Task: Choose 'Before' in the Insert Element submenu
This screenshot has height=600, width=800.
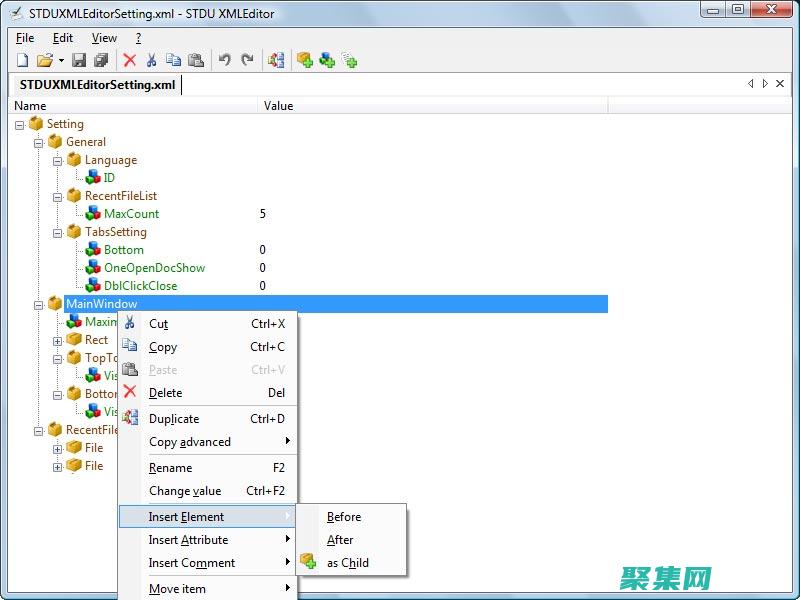Action: pos(344,517)
